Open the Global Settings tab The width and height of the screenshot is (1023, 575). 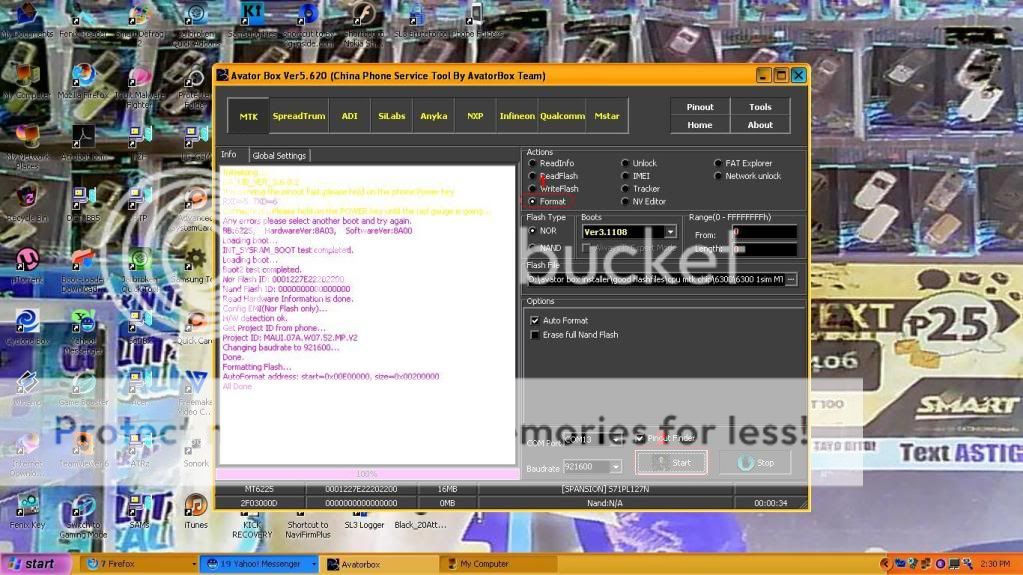279,156
